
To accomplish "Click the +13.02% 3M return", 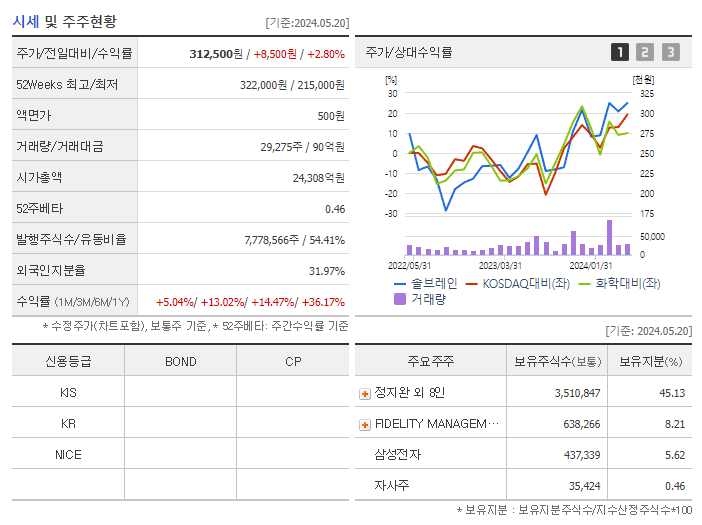I will (223, 302).
